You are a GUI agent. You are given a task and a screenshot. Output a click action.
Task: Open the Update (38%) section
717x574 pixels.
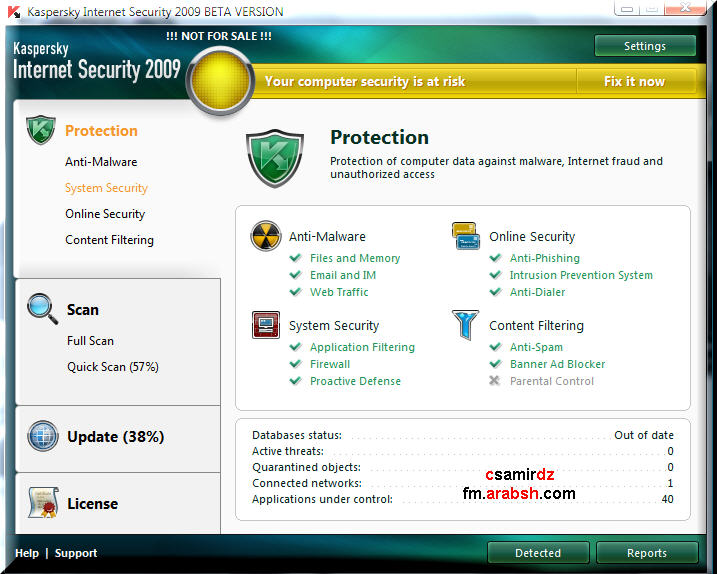point(115,437)
